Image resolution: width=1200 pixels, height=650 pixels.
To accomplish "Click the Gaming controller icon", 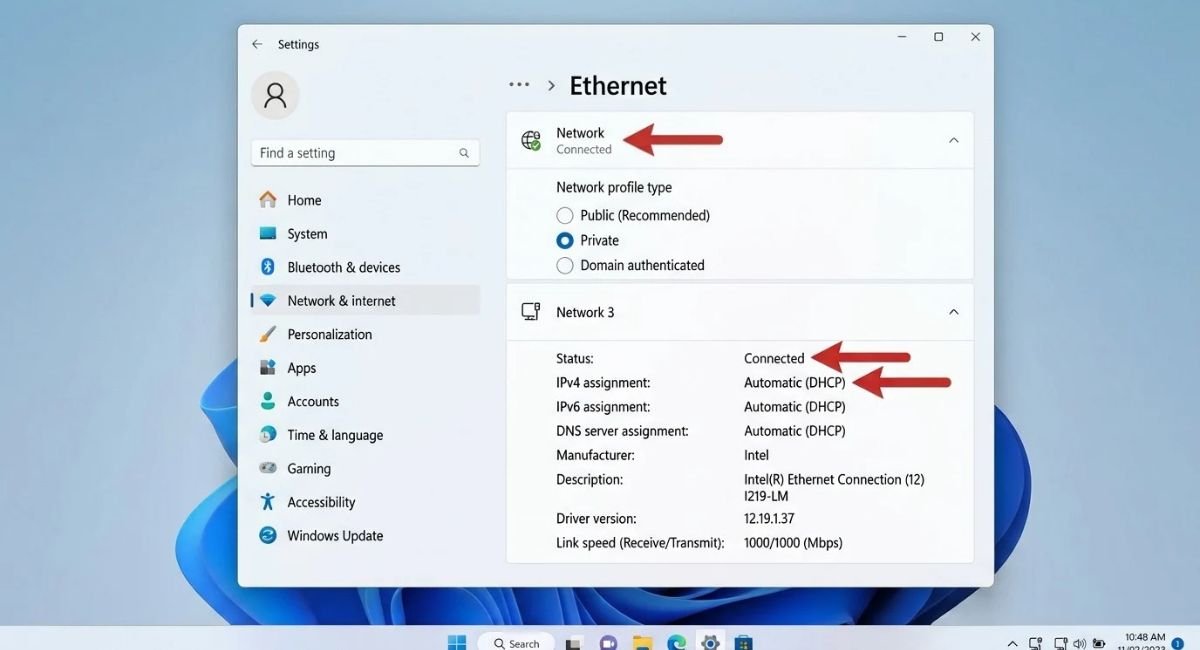I will coord(268,468).
